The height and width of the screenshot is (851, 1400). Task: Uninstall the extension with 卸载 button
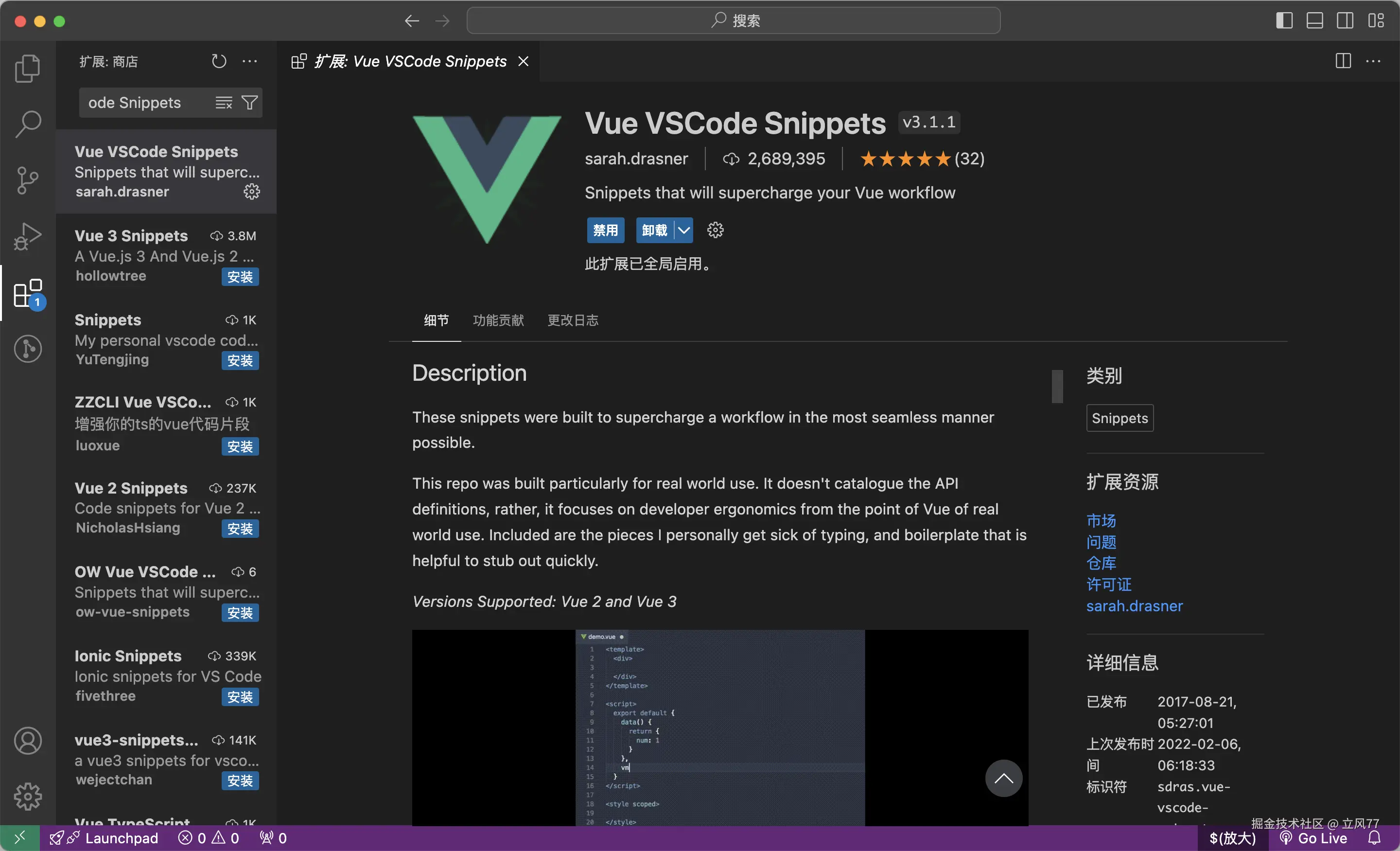pyautogui.click(x=654, y=230)
